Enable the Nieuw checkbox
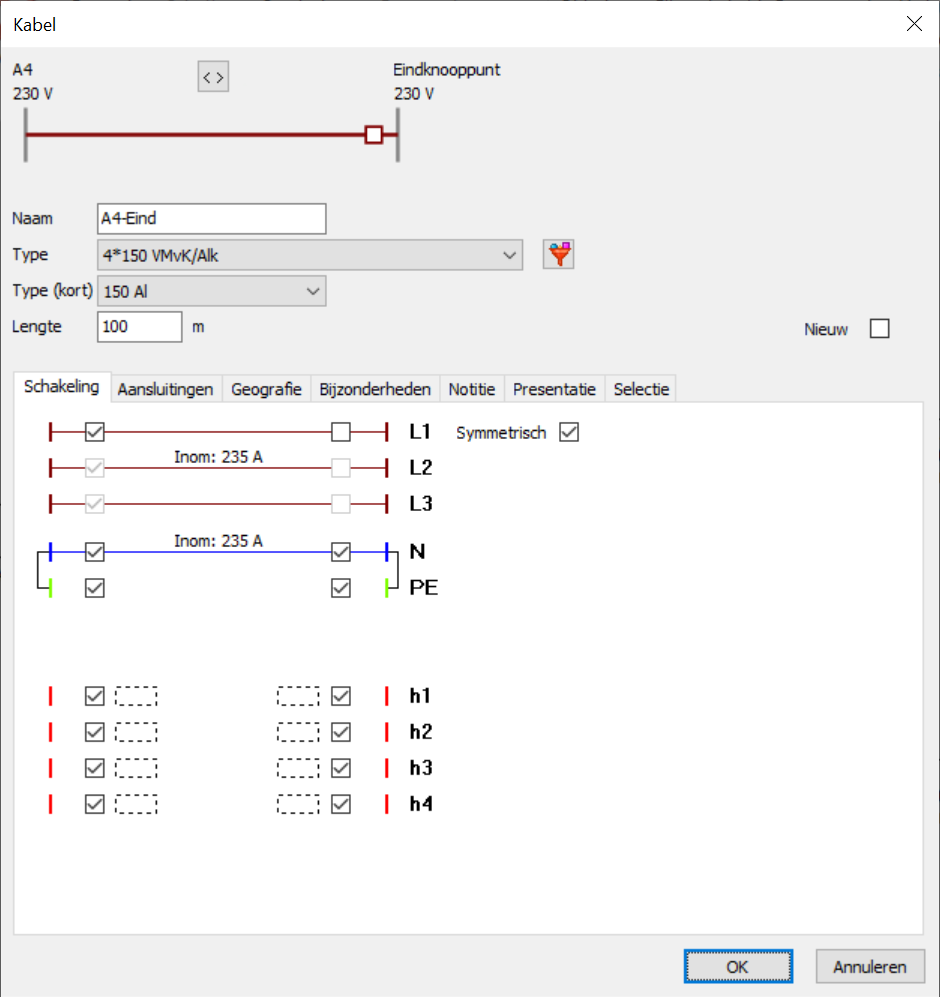Viewport: 940px width, 997px height. click(x=879, y=329)
